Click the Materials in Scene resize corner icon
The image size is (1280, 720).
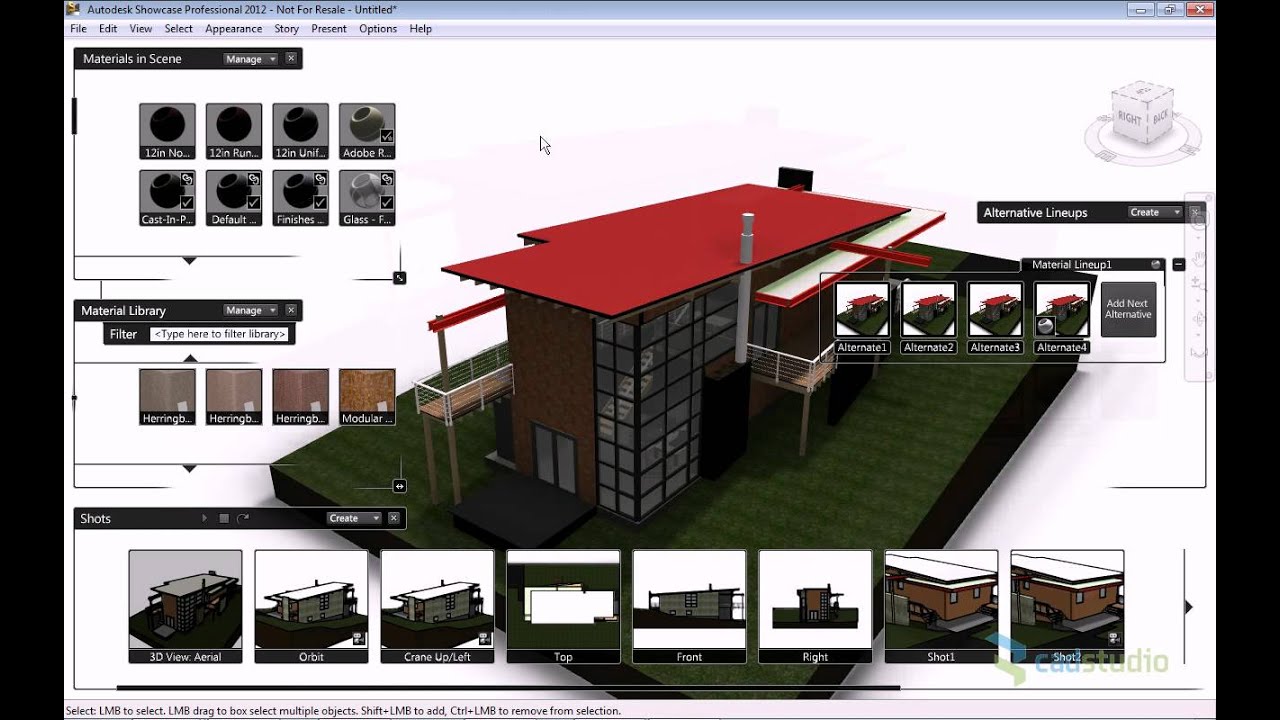399,278
